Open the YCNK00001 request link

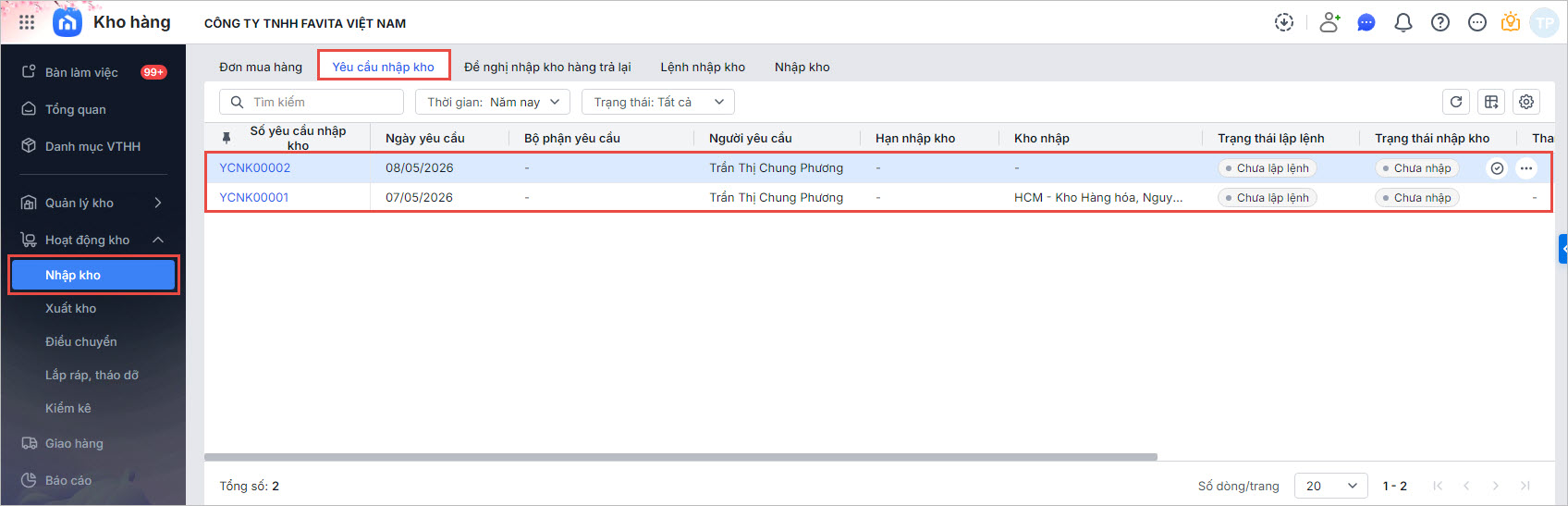(x=254, y=198)
